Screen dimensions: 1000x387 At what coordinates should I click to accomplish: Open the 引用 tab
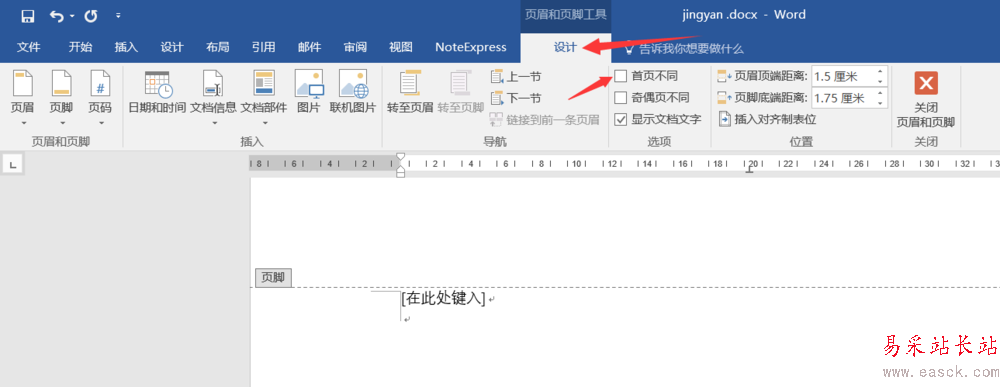tap(263, 47)
